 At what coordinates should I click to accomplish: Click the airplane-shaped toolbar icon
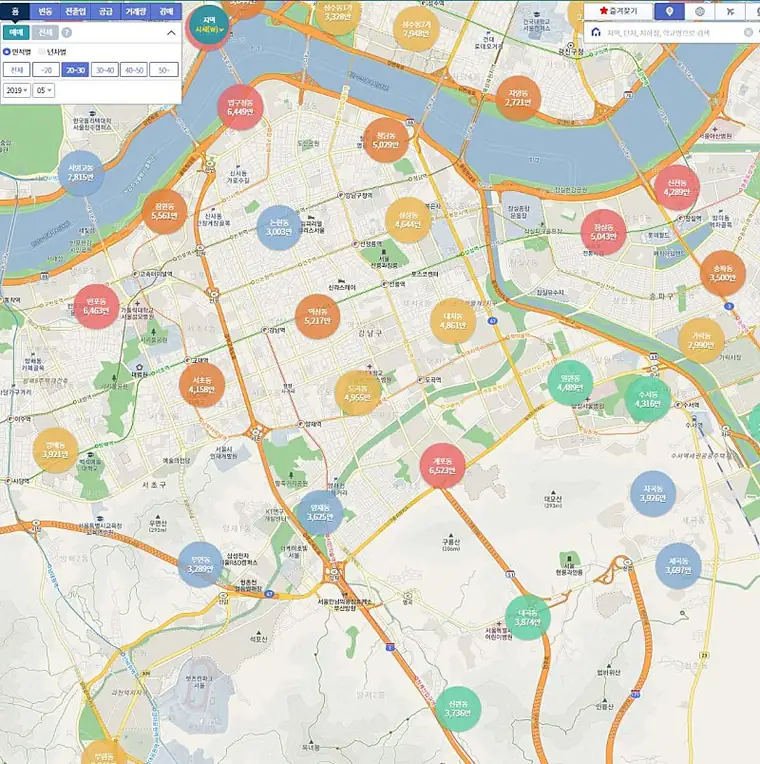point(730,11)
